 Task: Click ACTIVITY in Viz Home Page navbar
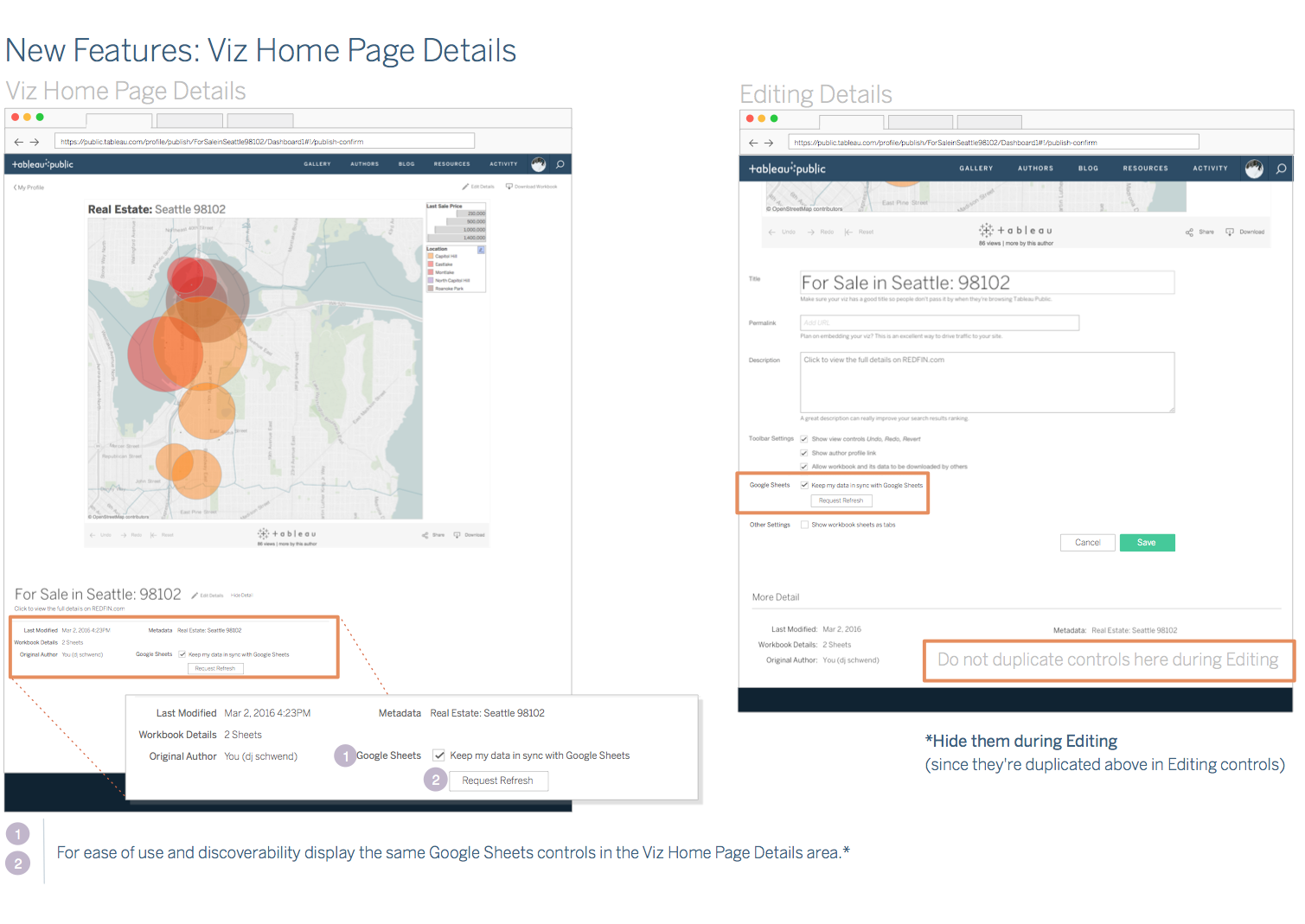[x=503, y=164]
